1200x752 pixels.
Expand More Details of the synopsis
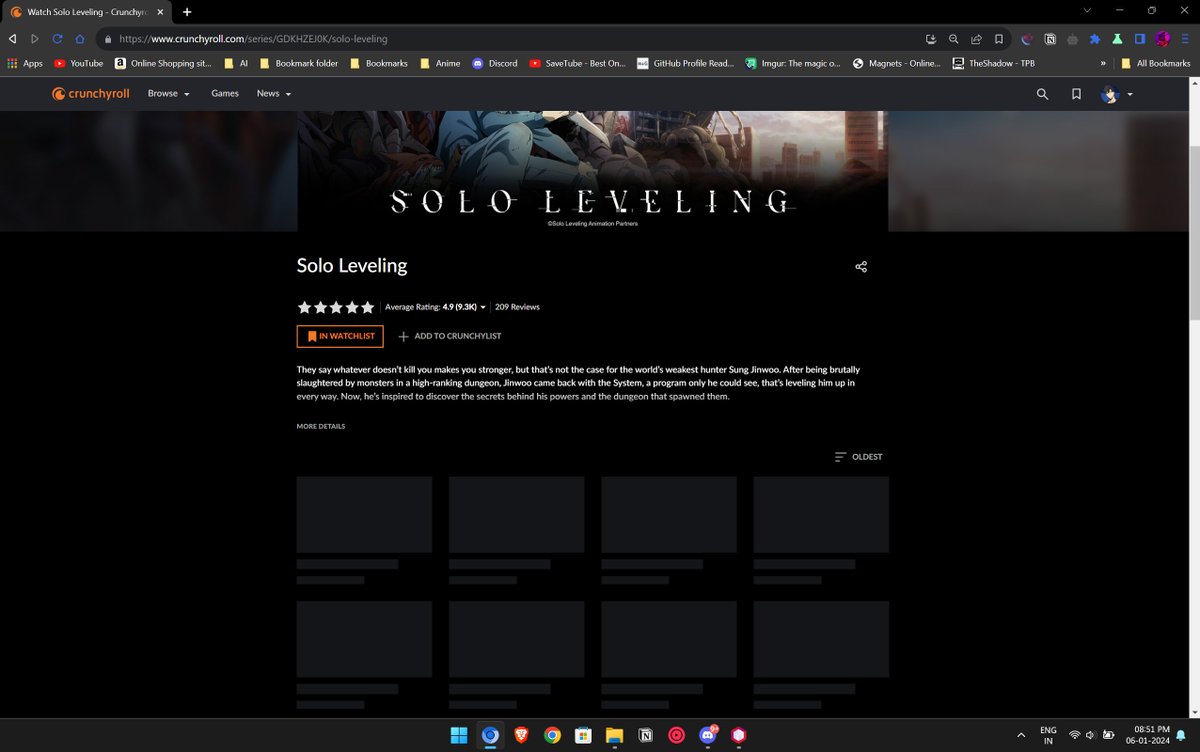(321, 426)
